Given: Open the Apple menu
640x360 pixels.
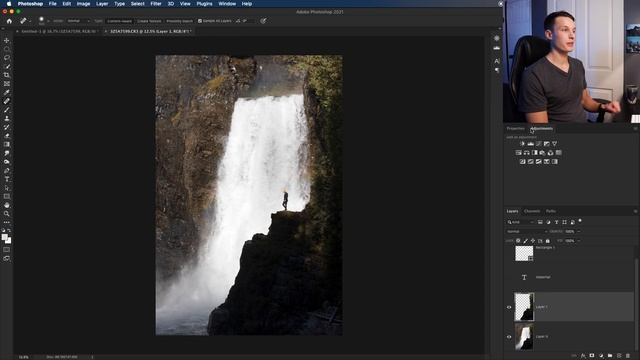Looking at the screenshot, I should tap(9, 4).
